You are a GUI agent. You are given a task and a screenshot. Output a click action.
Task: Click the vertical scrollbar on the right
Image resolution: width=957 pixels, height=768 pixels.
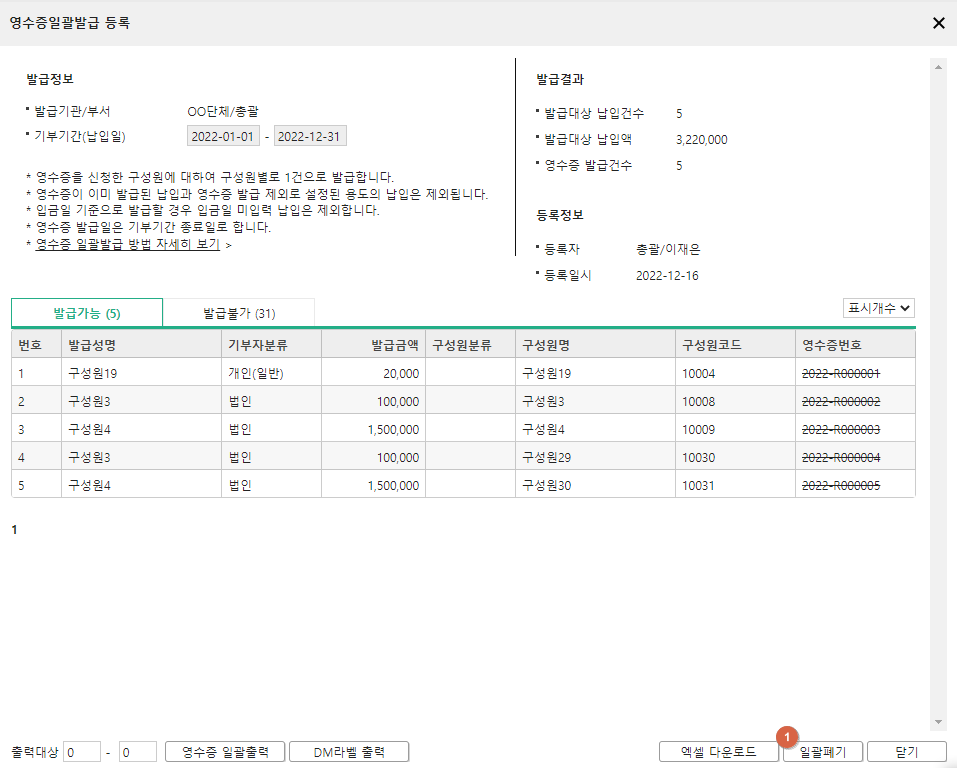938,400
